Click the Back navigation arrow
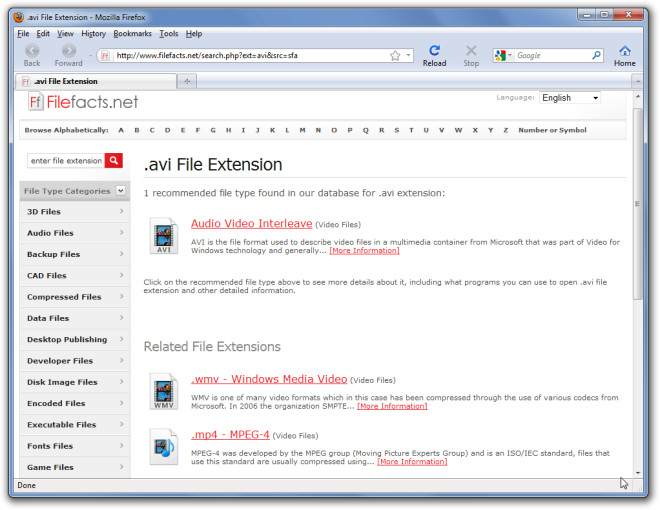 click(32, 51)
